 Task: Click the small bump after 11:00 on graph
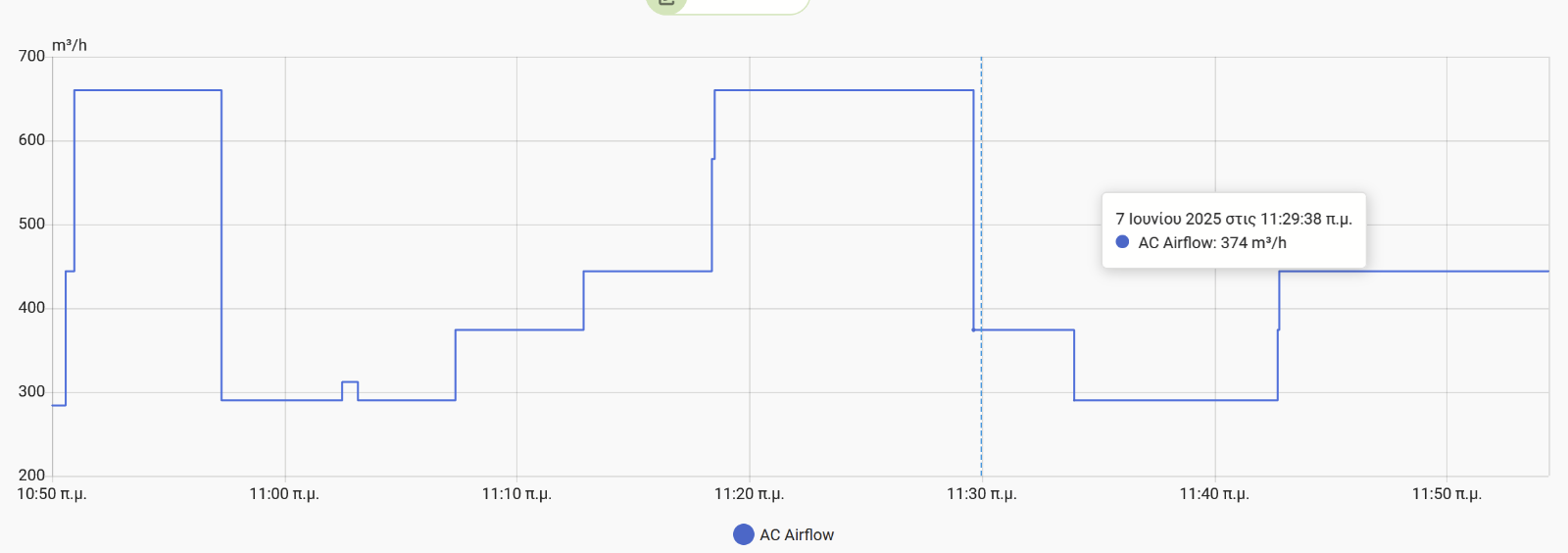click(x=350, y=389)
